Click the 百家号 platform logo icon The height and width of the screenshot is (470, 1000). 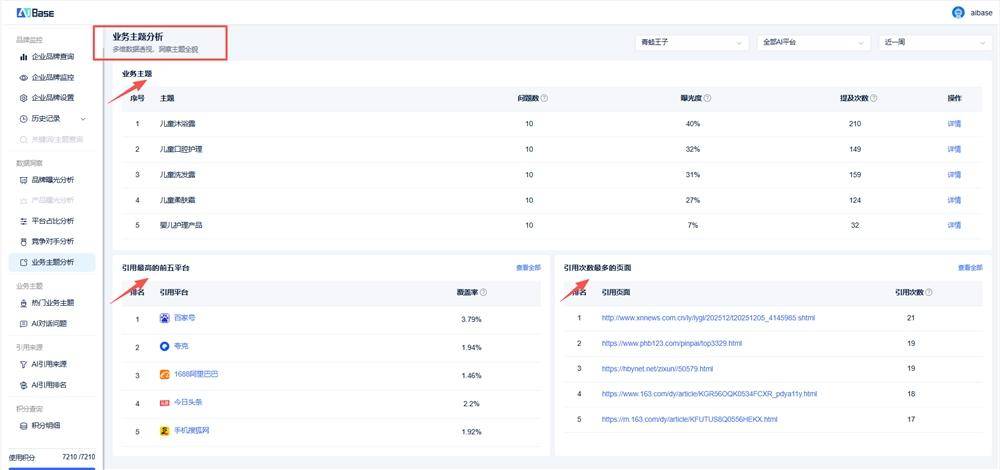[165, 318]
